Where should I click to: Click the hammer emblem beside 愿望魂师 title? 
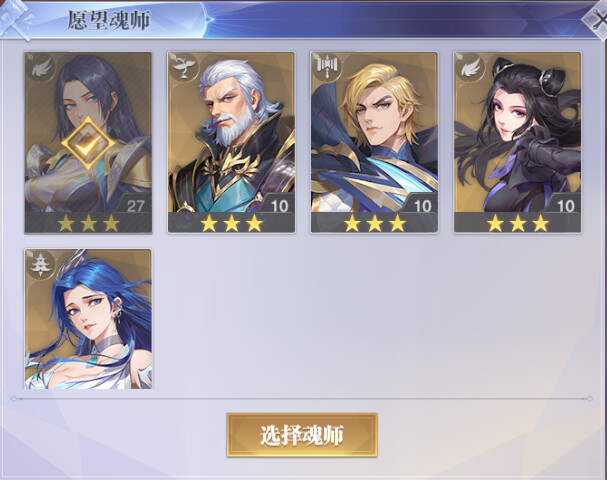click(x=15, y=19)
